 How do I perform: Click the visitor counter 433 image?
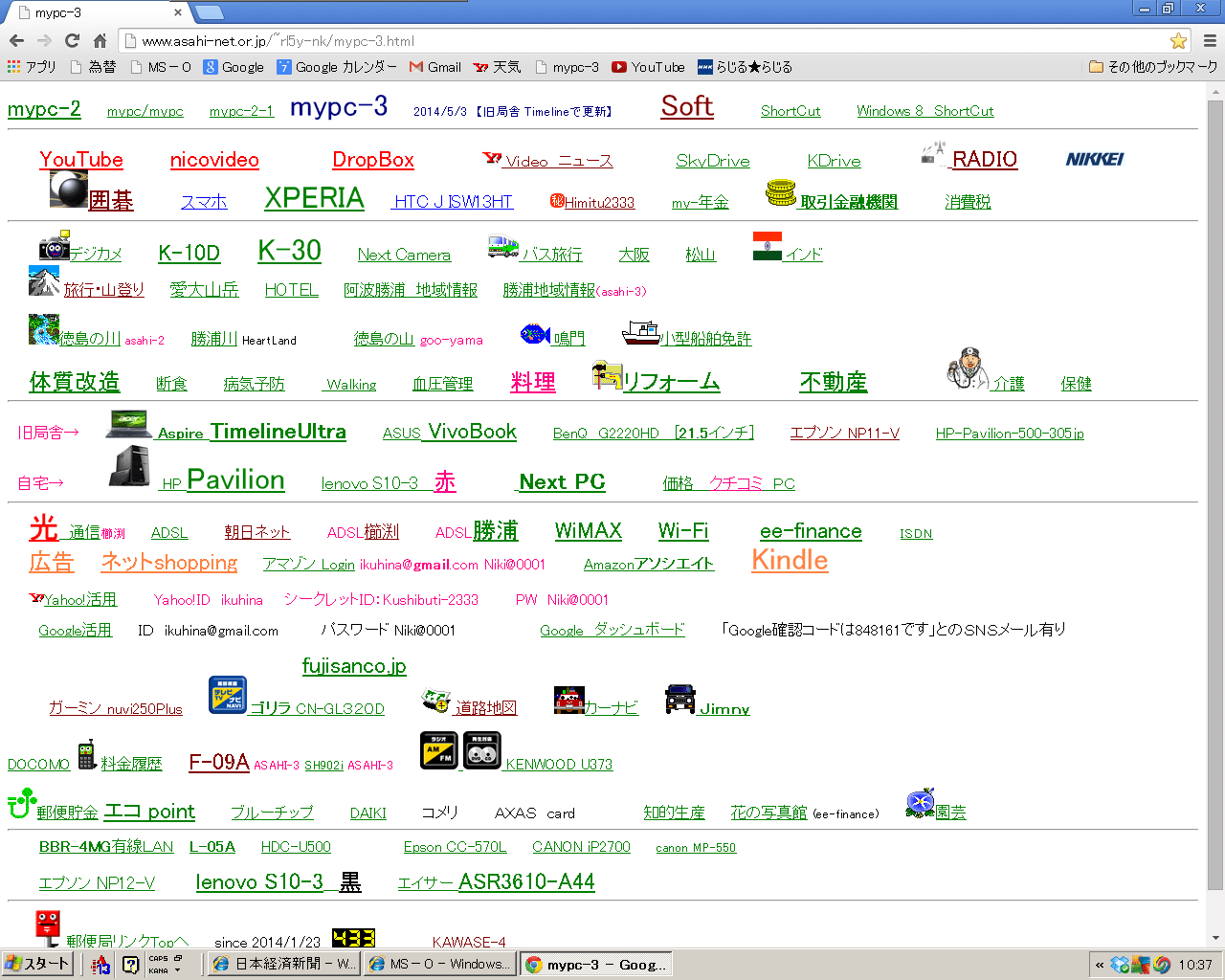click(353, 938)
